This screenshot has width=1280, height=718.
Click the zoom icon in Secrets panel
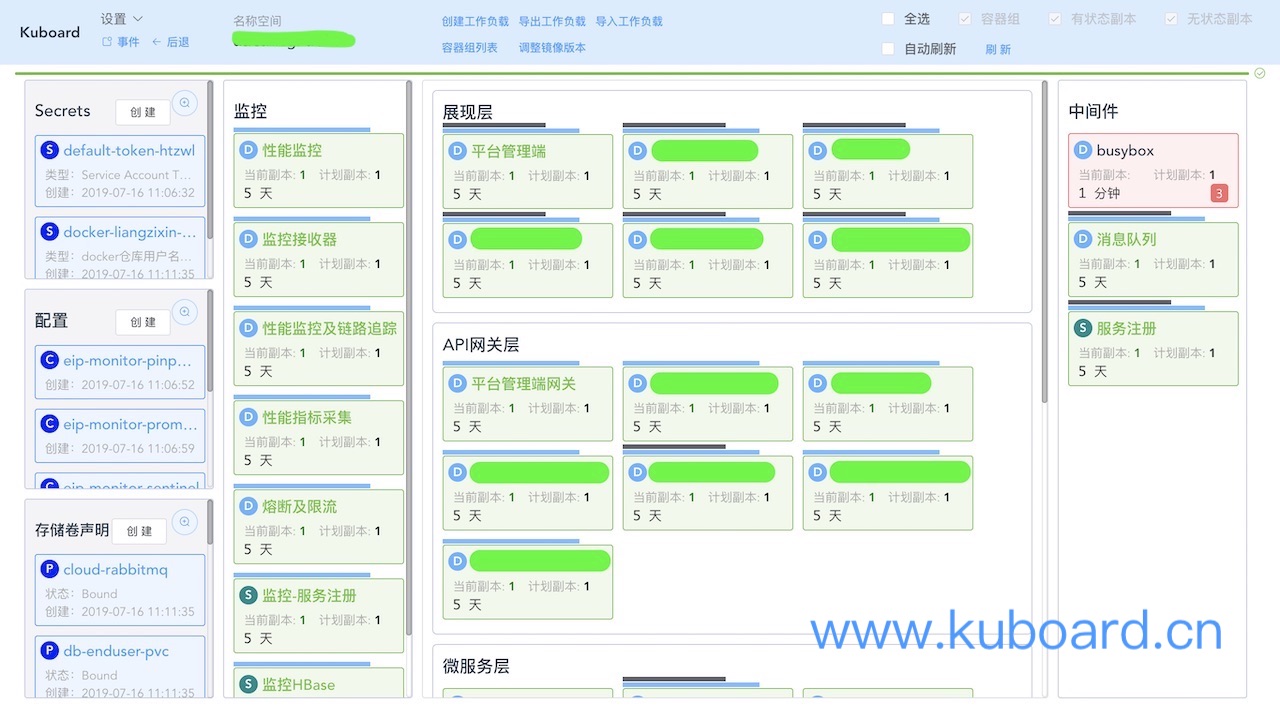185,102
